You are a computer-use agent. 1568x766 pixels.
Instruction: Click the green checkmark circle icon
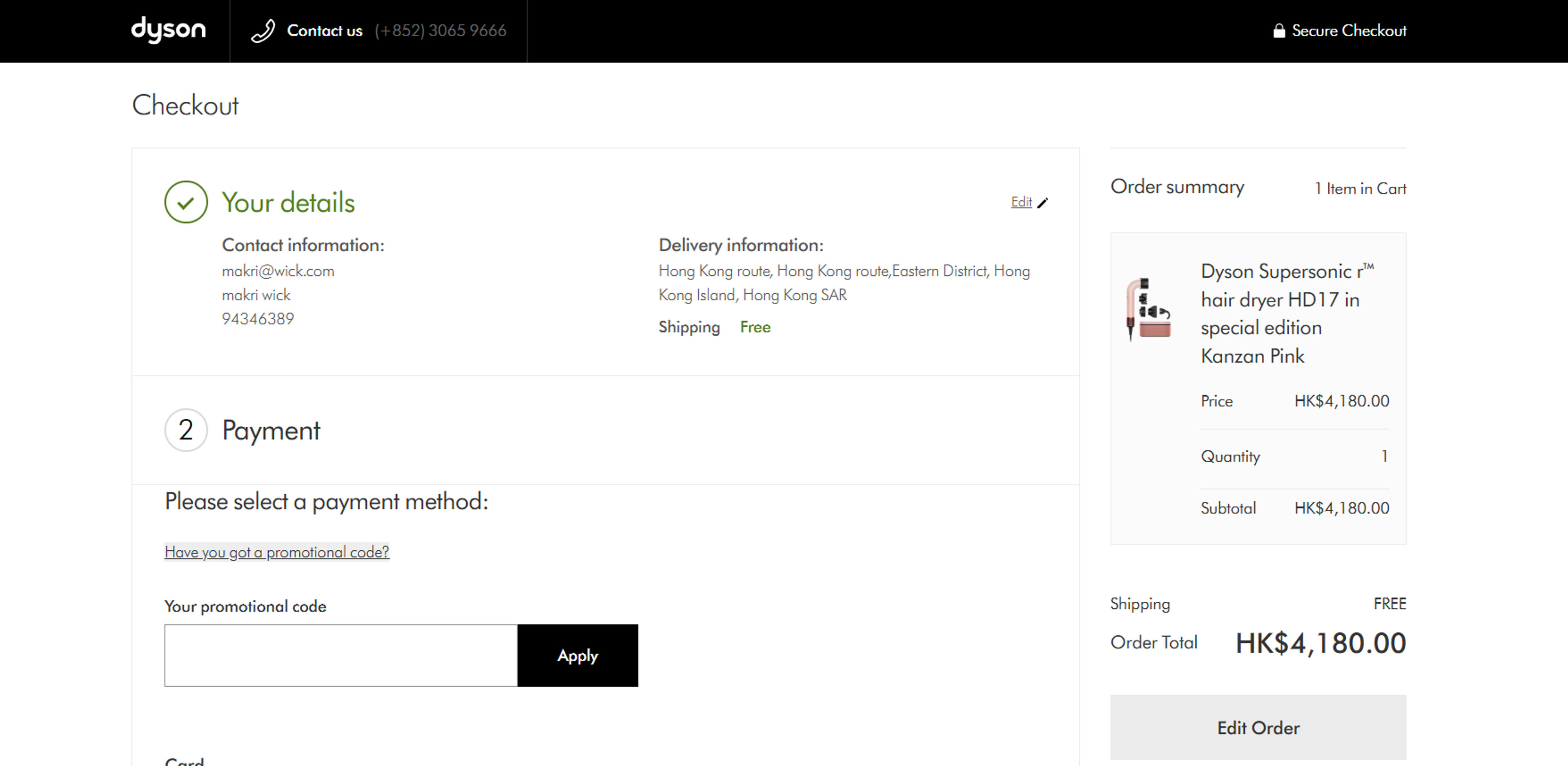(186, 202)
